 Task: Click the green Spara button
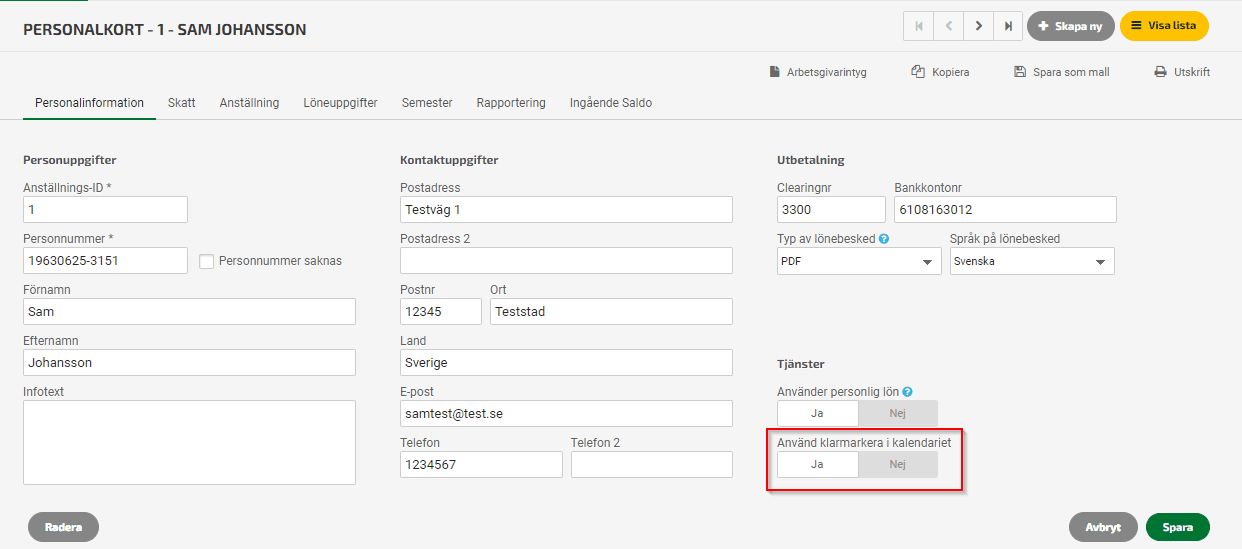(x=1178, y=527)
